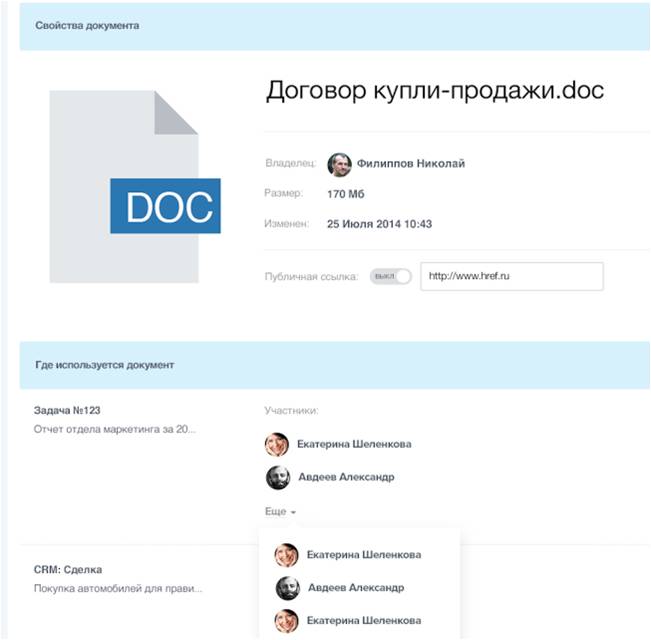Click the Где используется документ header
Screen dimensions: 651x640
click(335, 365)
